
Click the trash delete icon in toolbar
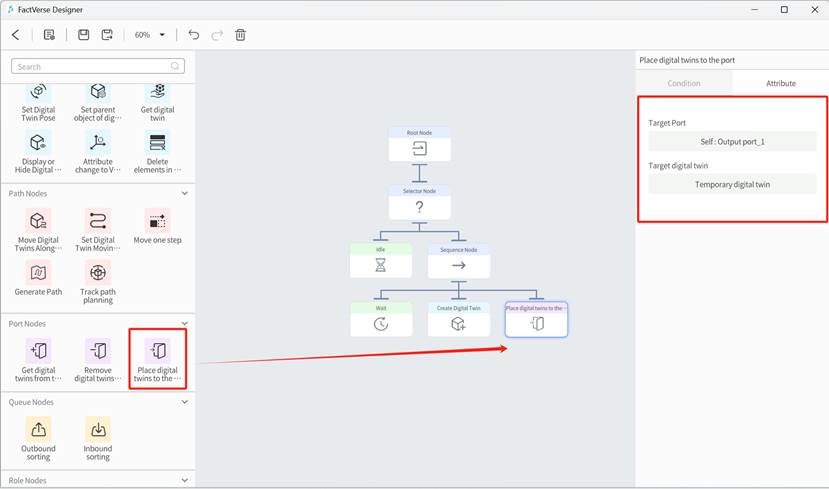[240, 35]
